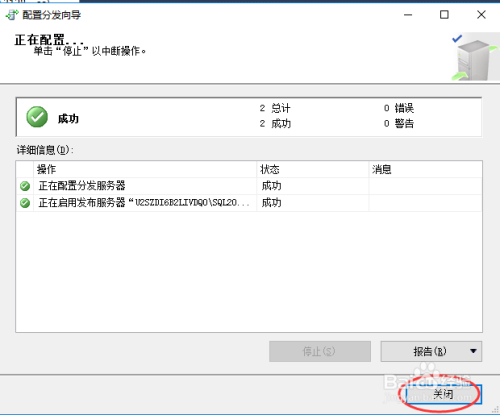Minimize the 配置分发向导 window
This screenshot has width=500, height=415.
click(408, 15)
